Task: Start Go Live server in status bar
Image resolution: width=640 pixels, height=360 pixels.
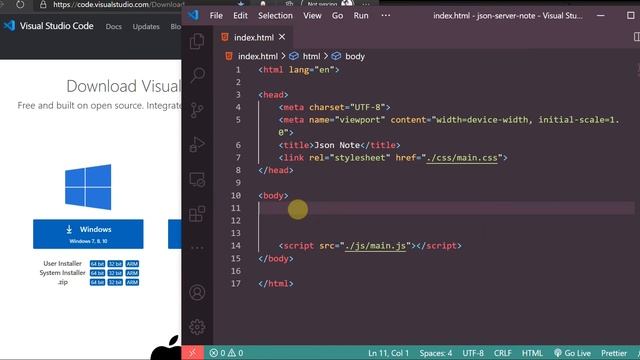Action: (572, 353)
